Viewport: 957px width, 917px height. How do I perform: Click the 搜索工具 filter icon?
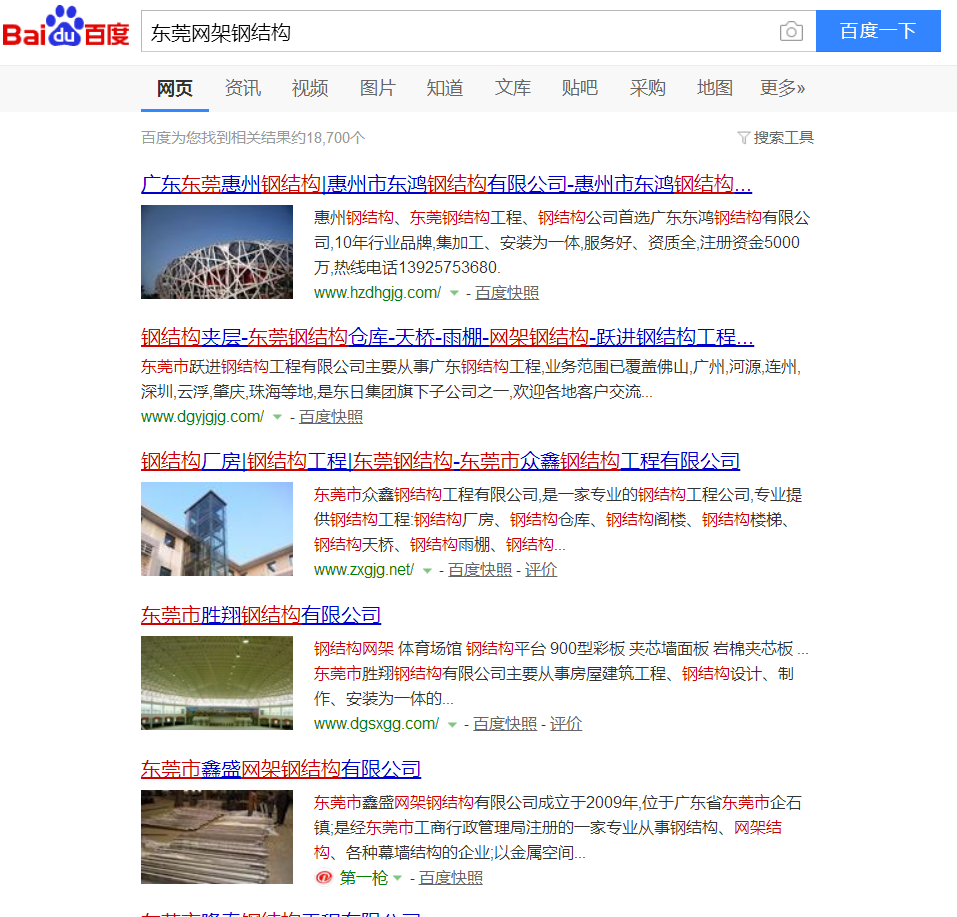(x=743, y=138)
